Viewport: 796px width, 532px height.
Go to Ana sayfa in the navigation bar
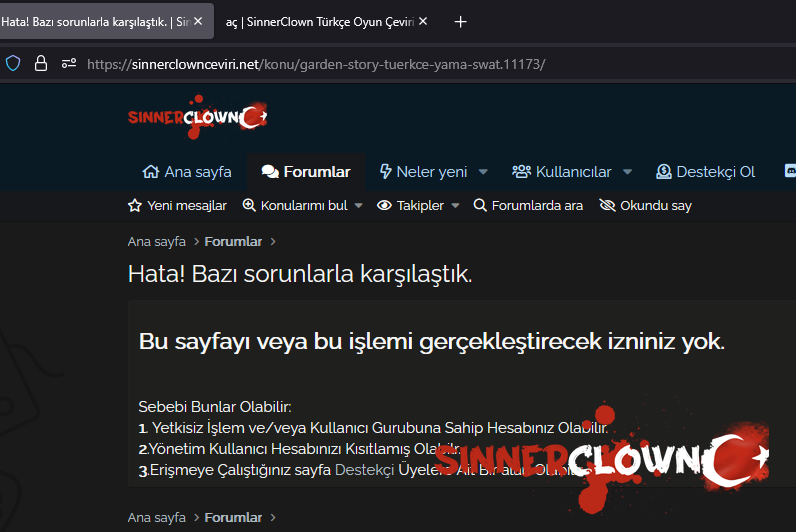(187, 171)
